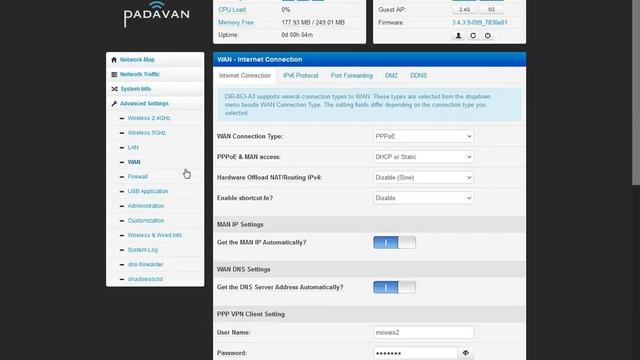The height and width of the screenshot is (360, 640).
Task: Click the Network Map home icon
Action: pos(114,60)
